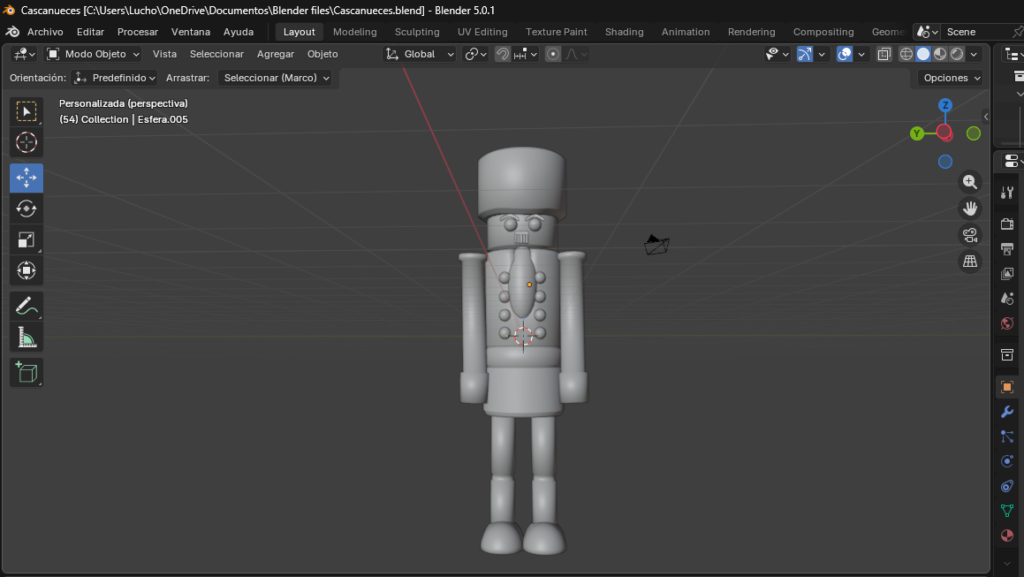This screenshot has width=1024, height=577.
Task: Select the Move tool in the toolbar
Action: coord(26,178)
